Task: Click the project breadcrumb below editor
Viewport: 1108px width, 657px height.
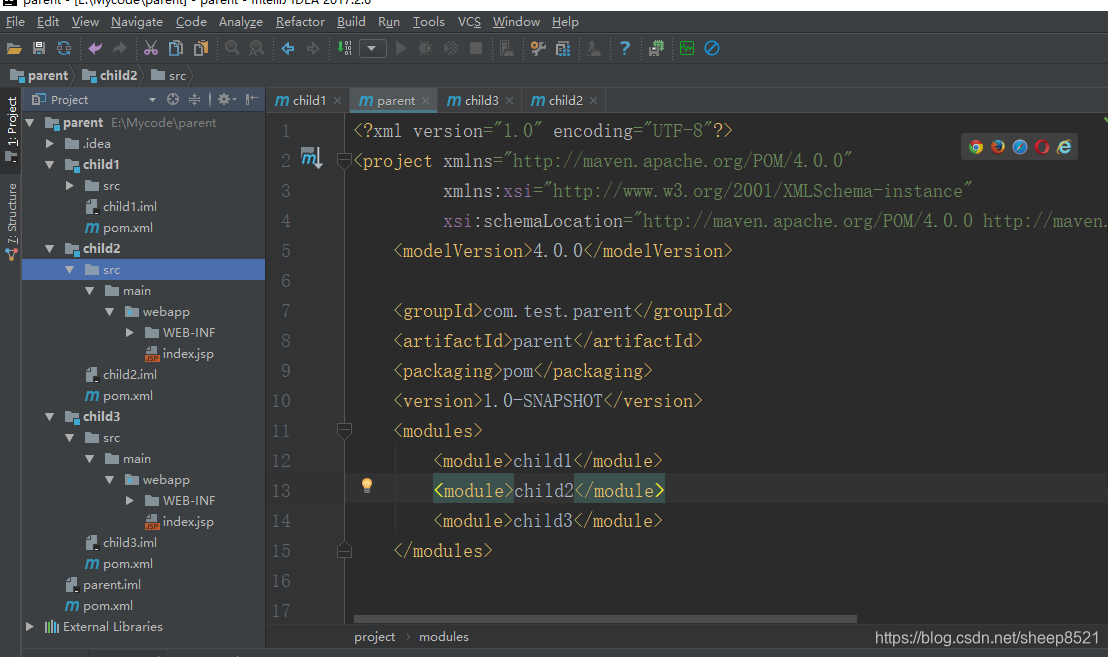Action: [x=375, y=637]
